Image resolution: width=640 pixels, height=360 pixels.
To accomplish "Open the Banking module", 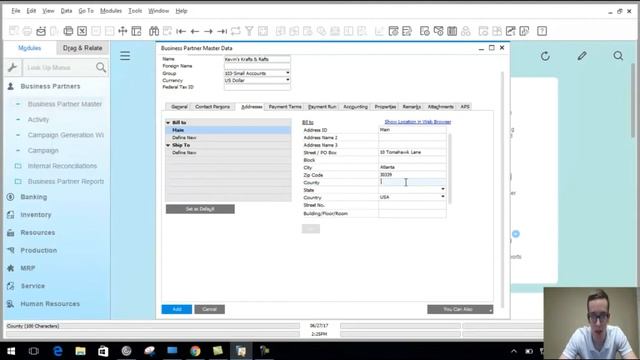I will click(x=33, y=197).
